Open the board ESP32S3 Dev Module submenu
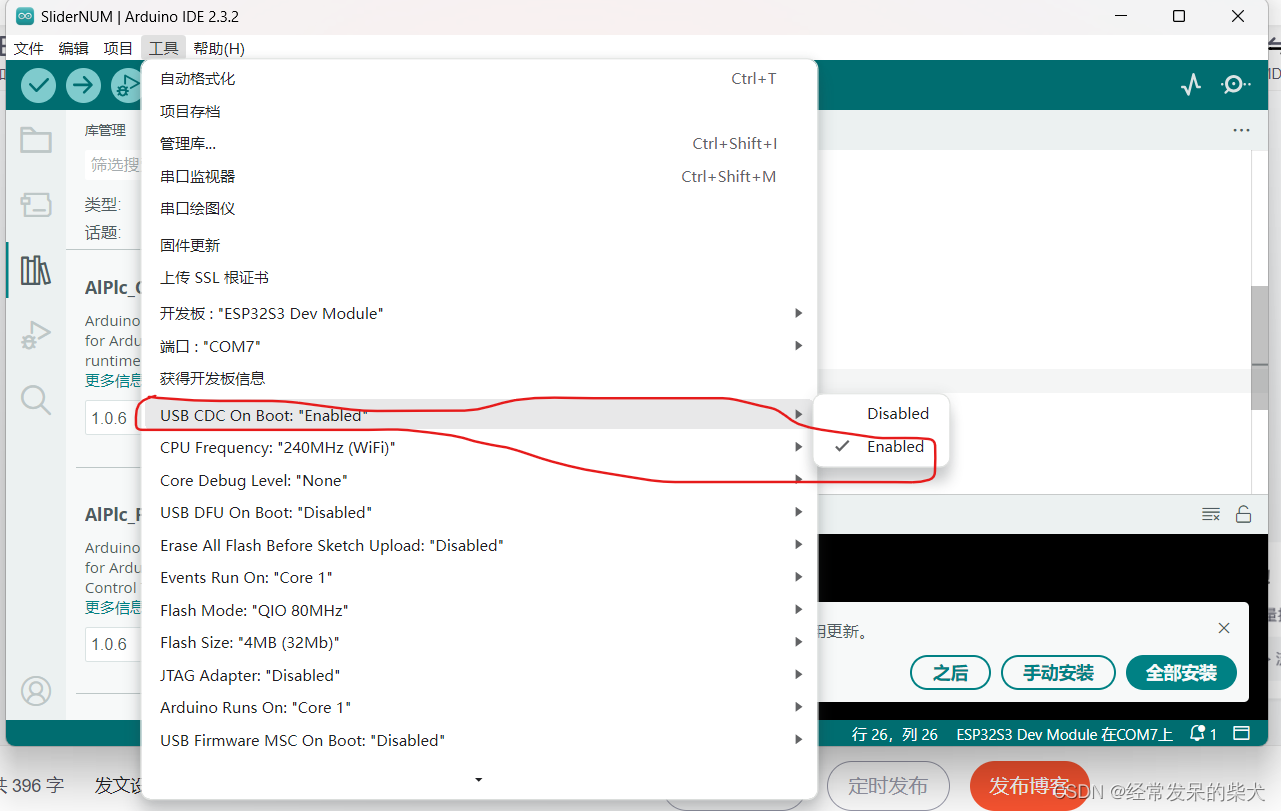 (x=479, y=313)
